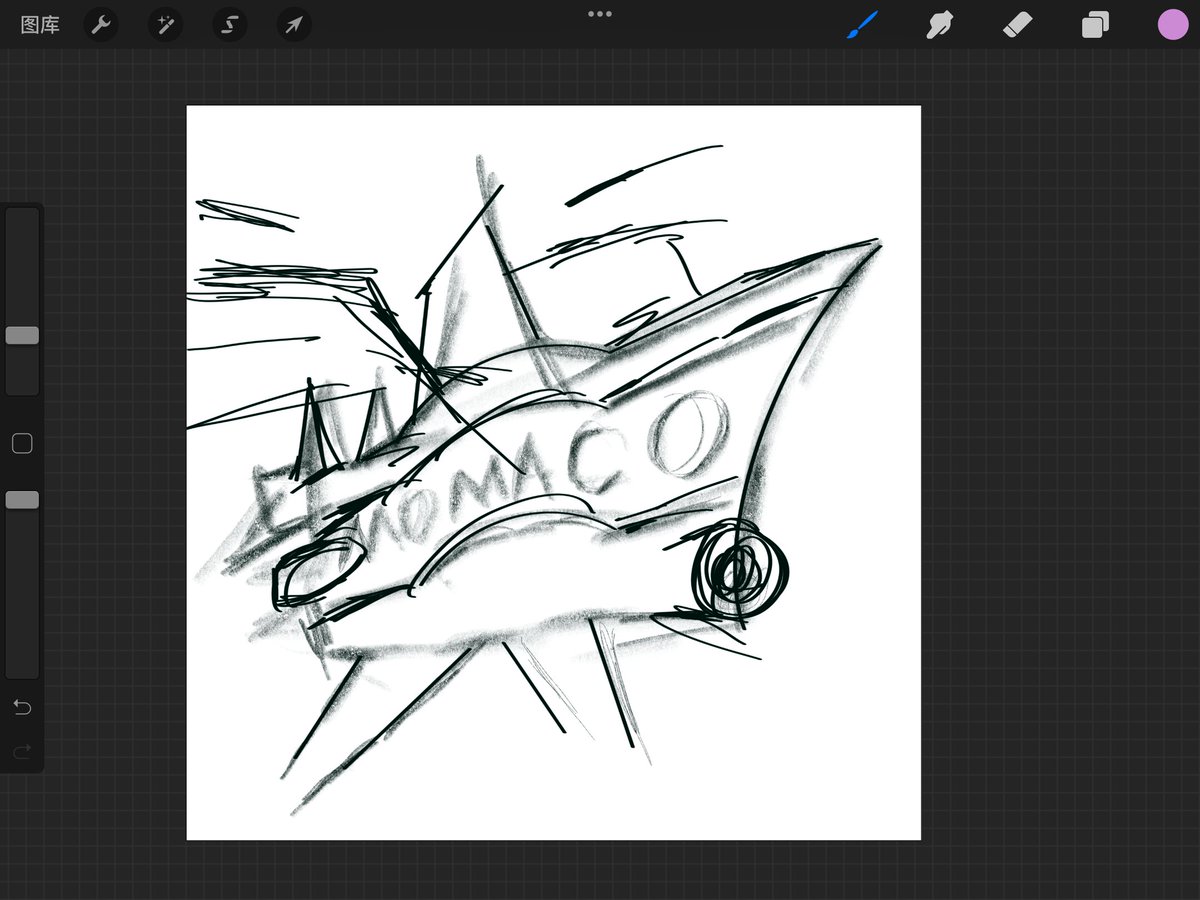Viewport: 1200px width, 900px height.
Task: Select the Smudge tool
Action: click(x=940, y=25)
